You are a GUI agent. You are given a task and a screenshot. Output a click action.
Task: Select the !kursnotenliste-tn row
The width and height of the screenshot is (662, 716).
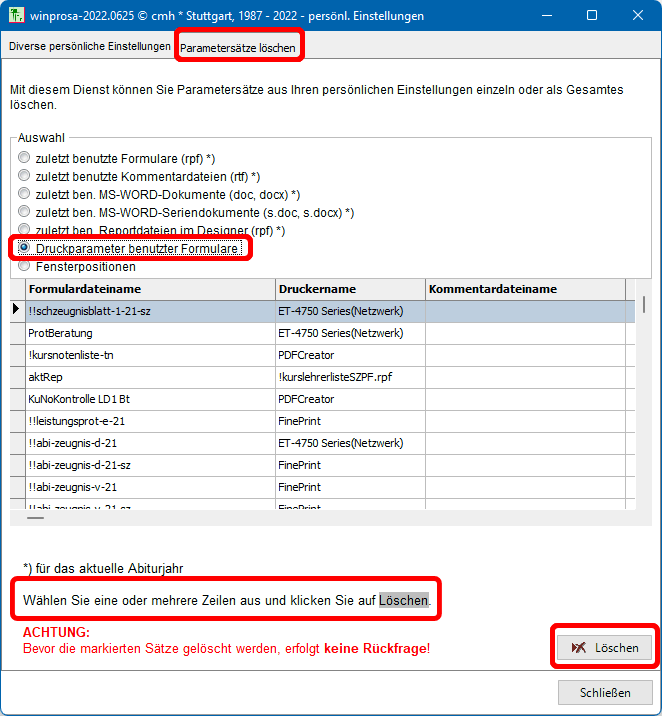[150, 355]
